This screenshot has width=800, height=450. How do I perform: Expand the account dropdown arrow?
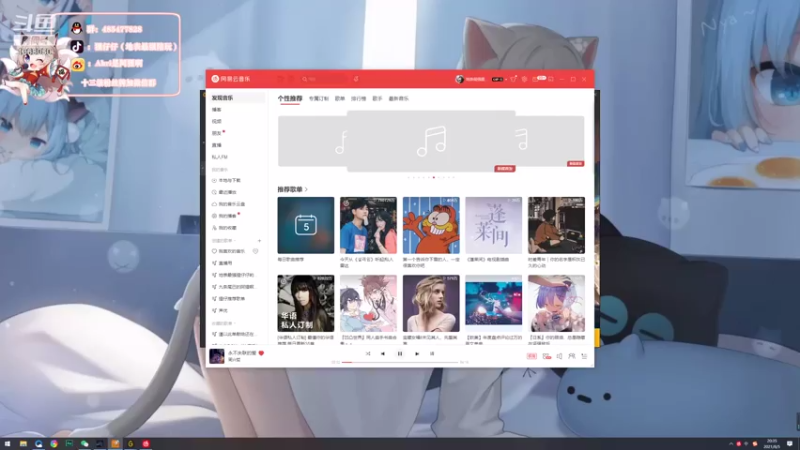tap(505, 80)
